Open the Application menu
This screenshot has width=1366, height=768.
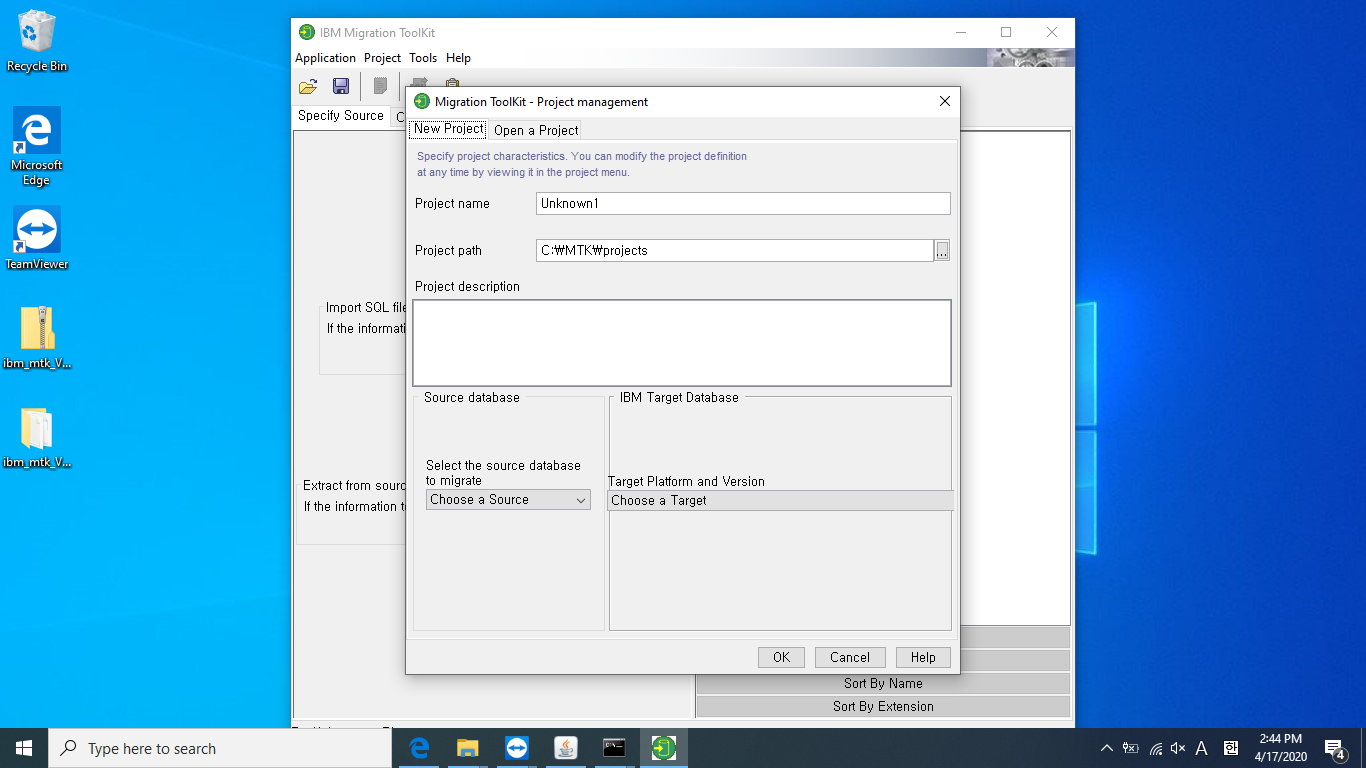[x=325, y=58]
